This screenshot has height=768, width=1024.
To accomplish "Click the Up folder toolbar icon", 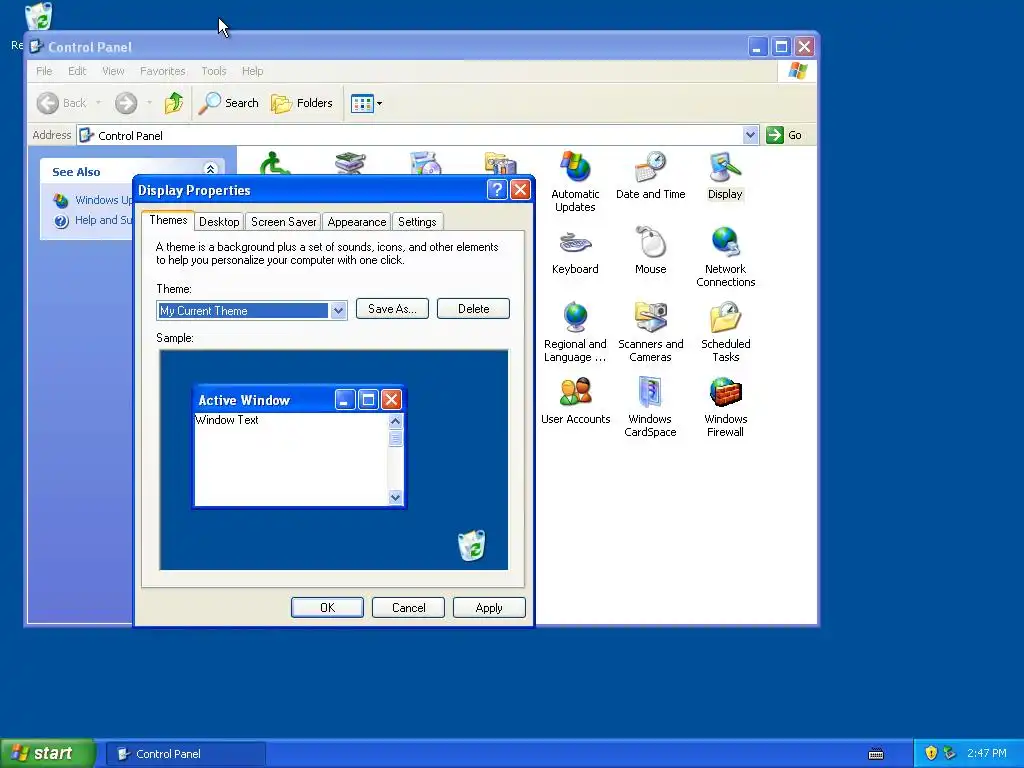I will click(174, 103).
